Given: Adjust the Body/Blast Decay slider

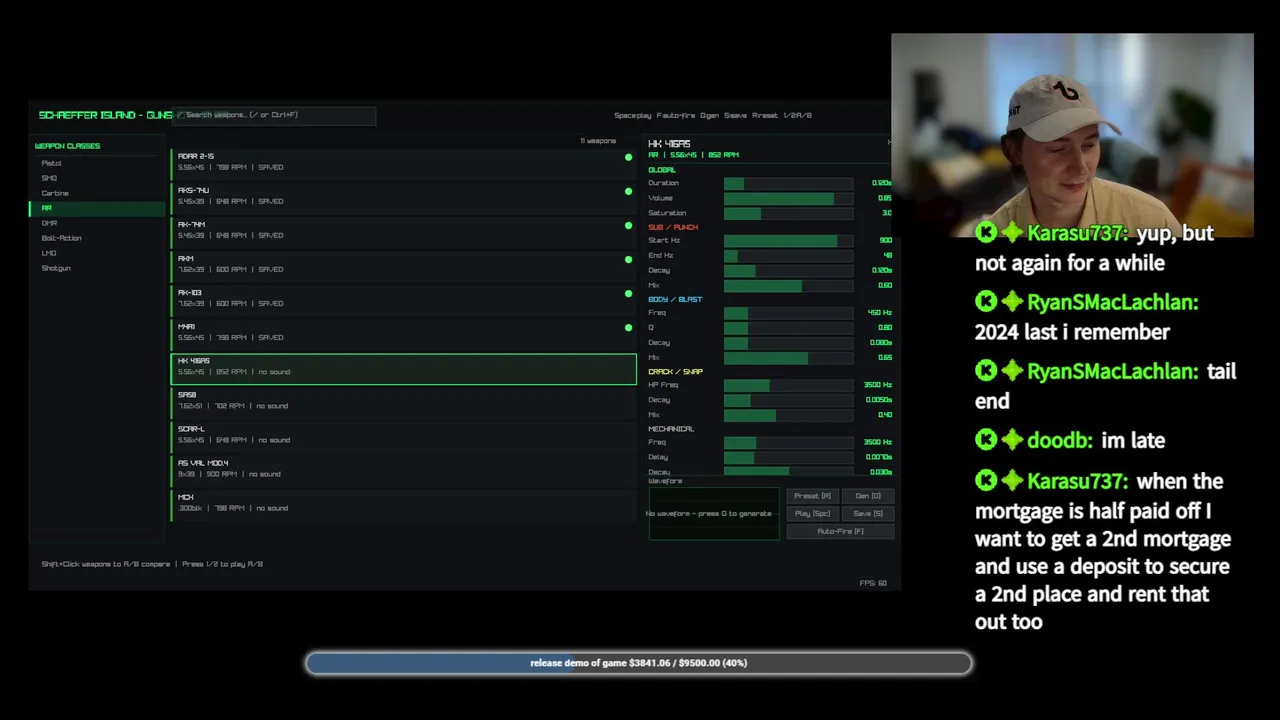Looking at the screenshot, I should pos(788,343).
